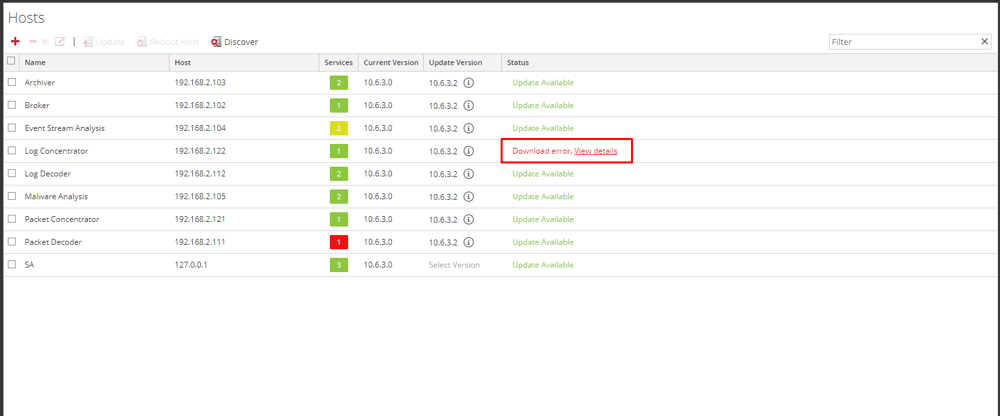The width and height of the screenshot is (1000, 416).
Task: Click the IP address 192.168.2.104
Action: click(200, 128)
